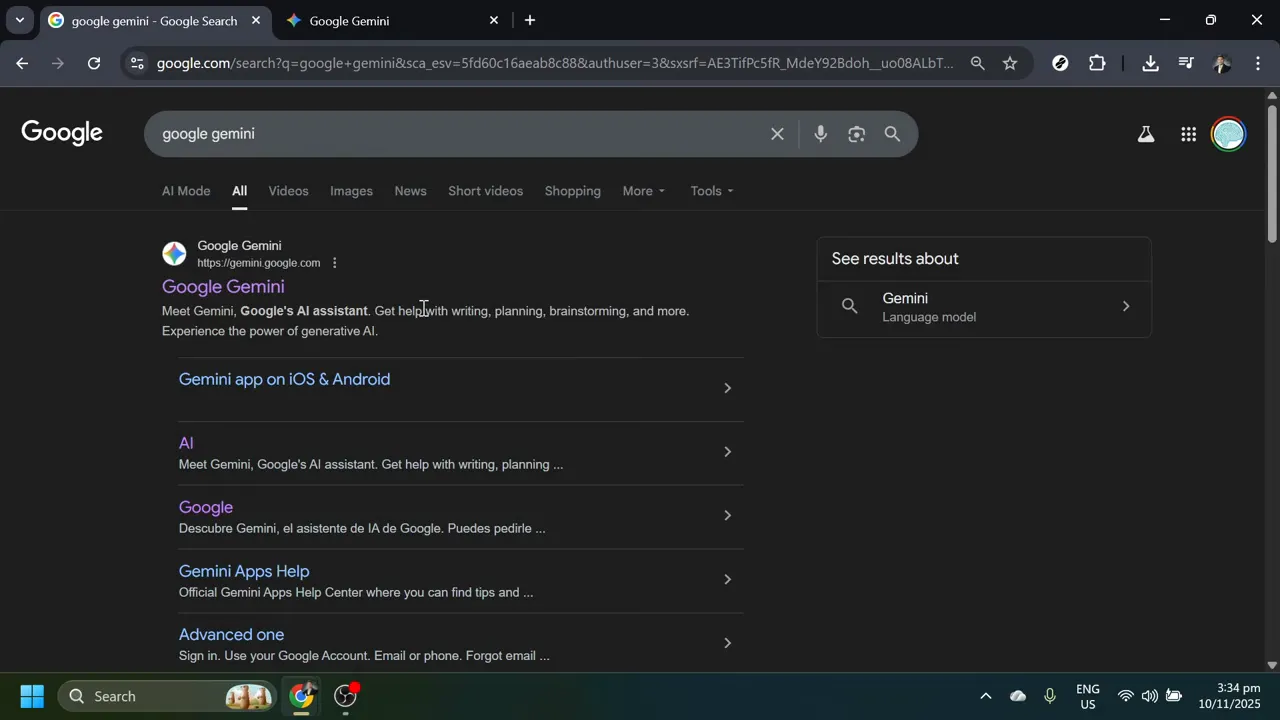
Task: Click the taskbar Search box
Action: pos(167,696)
